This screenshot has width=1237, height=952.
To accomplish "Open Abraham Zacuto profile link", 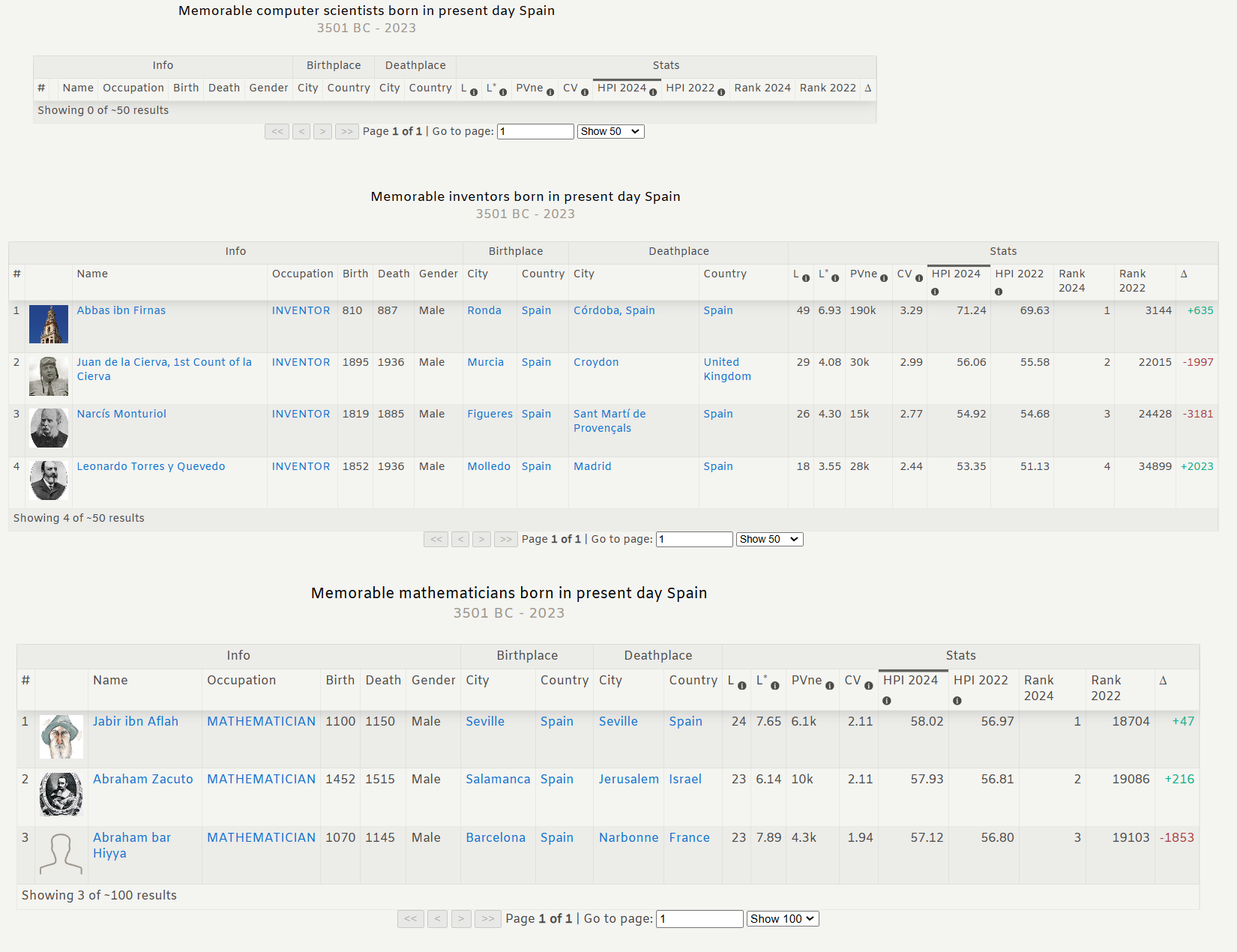I will click(142, 779).
